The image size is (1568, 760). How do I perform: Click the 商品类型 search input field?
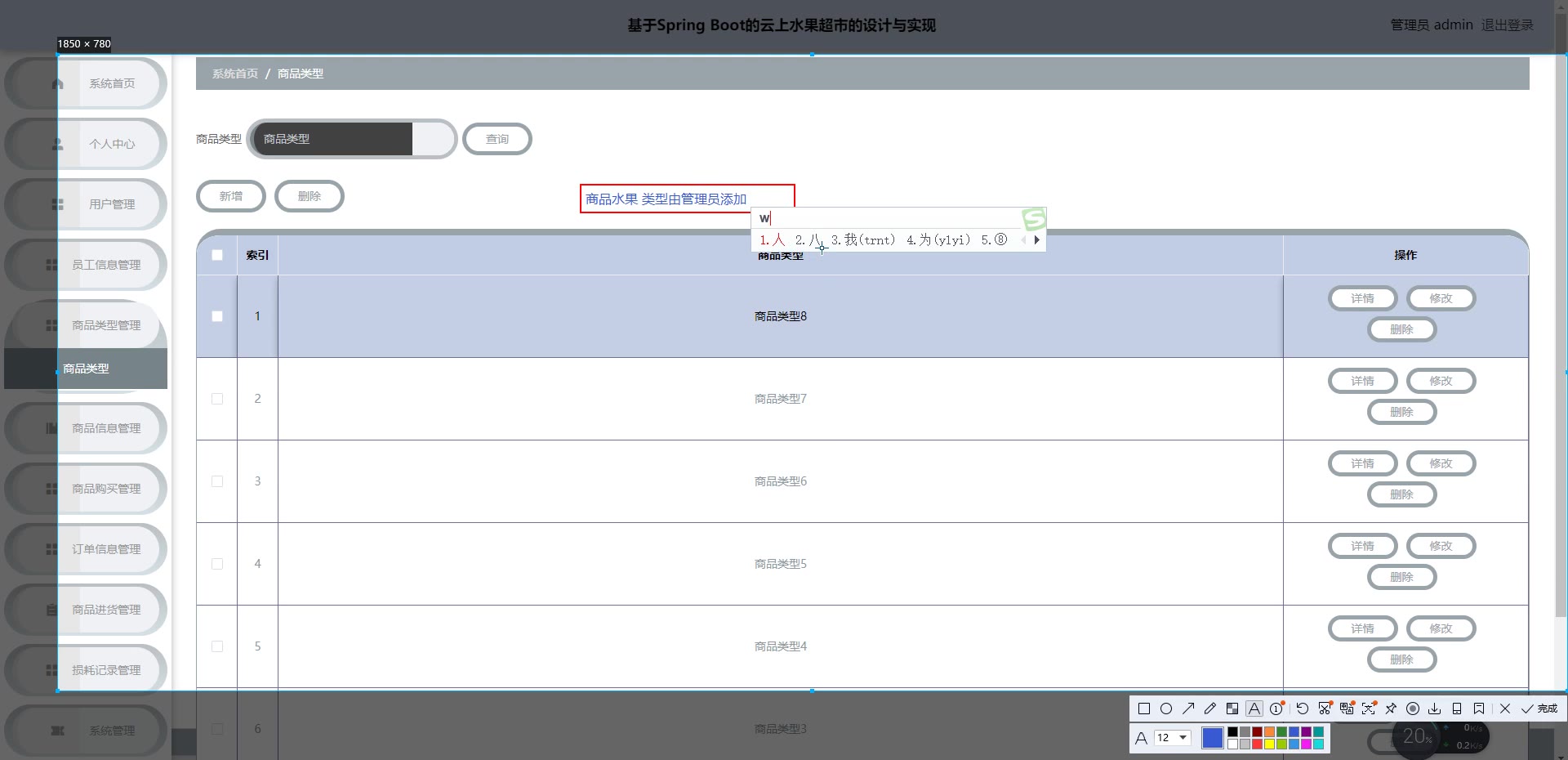[x=351, y=139]
